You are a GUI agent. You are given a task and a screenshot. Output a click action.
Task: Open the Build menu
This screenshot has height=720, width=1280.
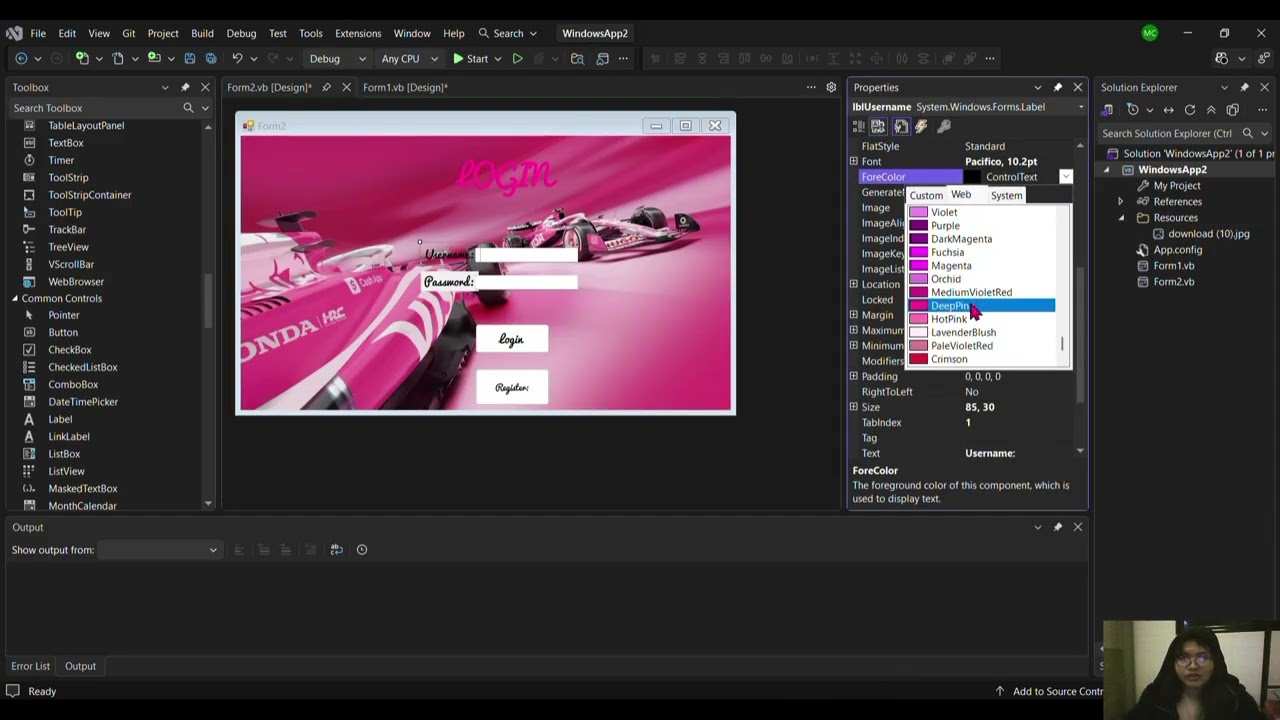coord(202,33)
